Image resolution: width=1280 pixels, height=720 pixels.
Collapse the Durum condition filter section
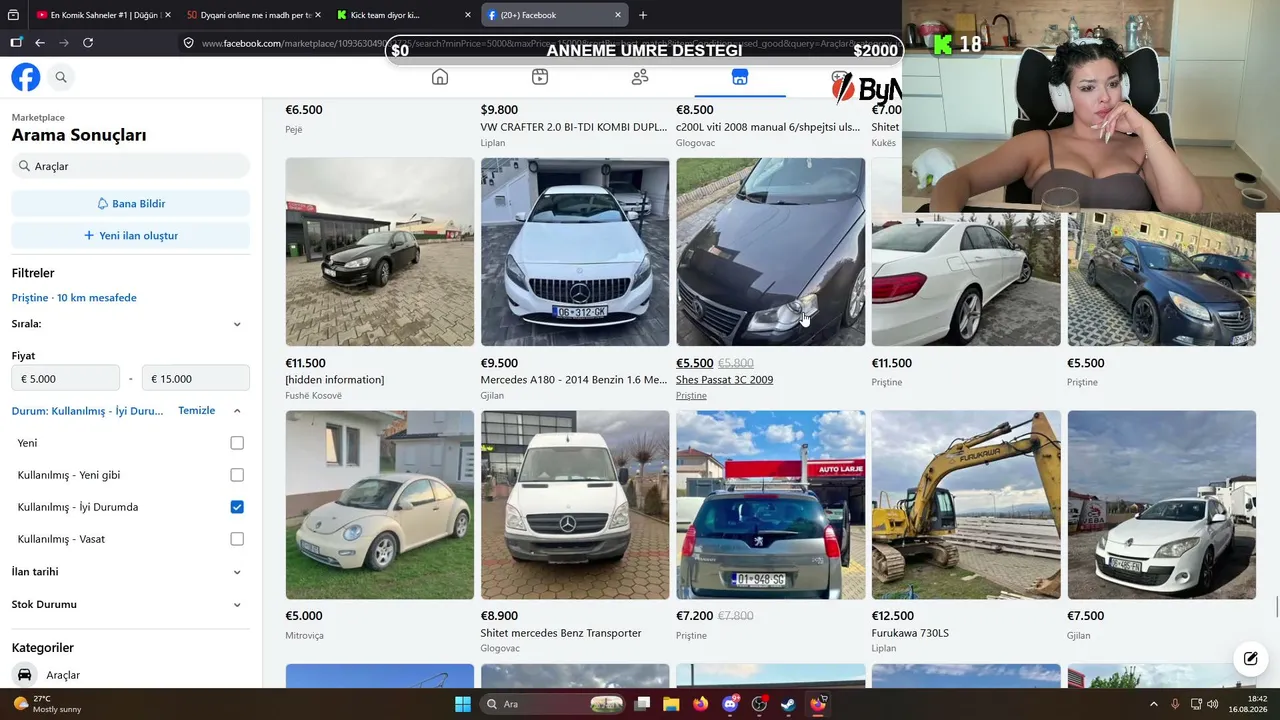pyautogui.click(x=237, y=411)
